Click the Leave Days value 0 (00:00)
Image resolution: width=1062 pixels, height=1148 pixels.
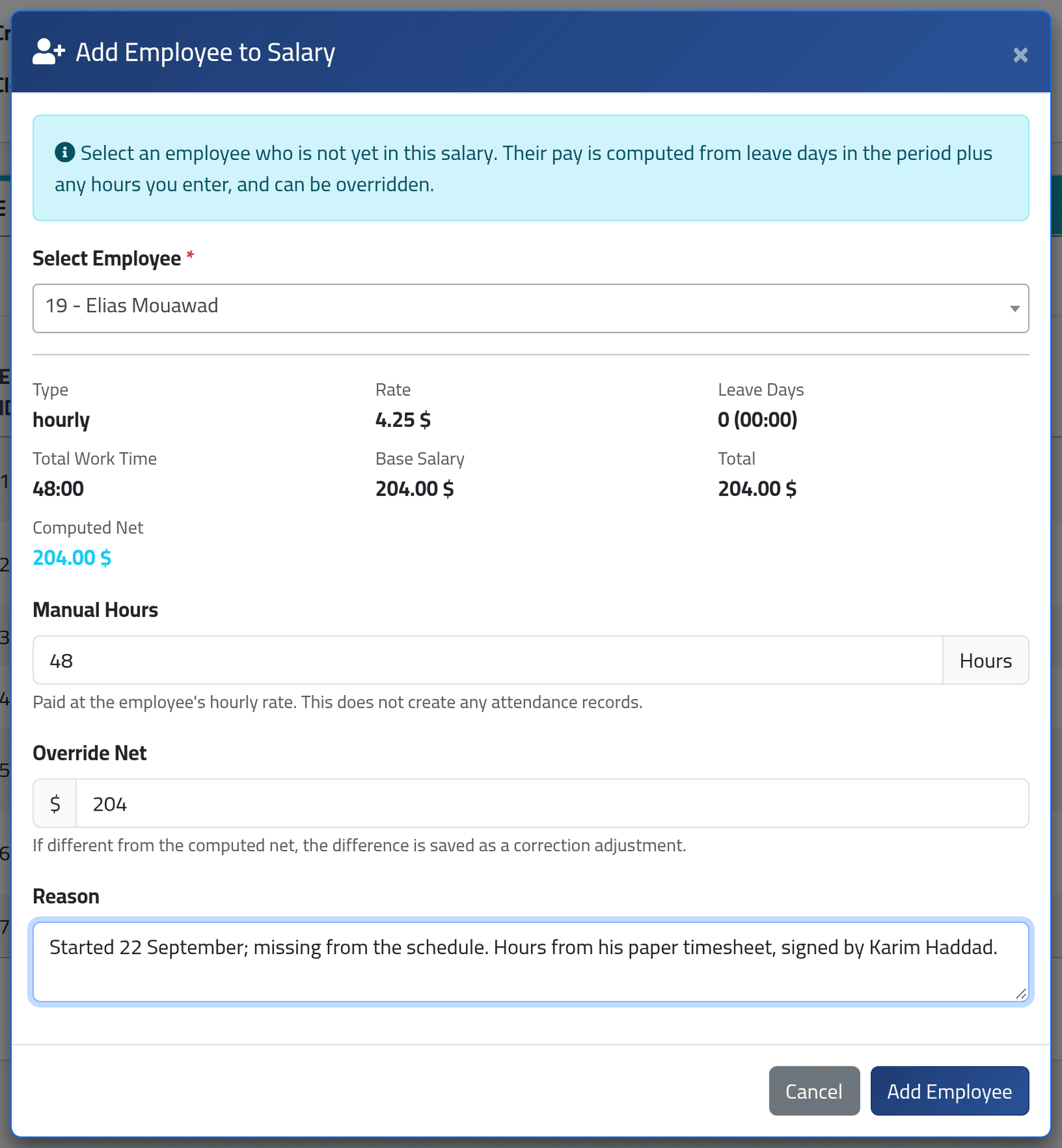click(x=757, y=419)
